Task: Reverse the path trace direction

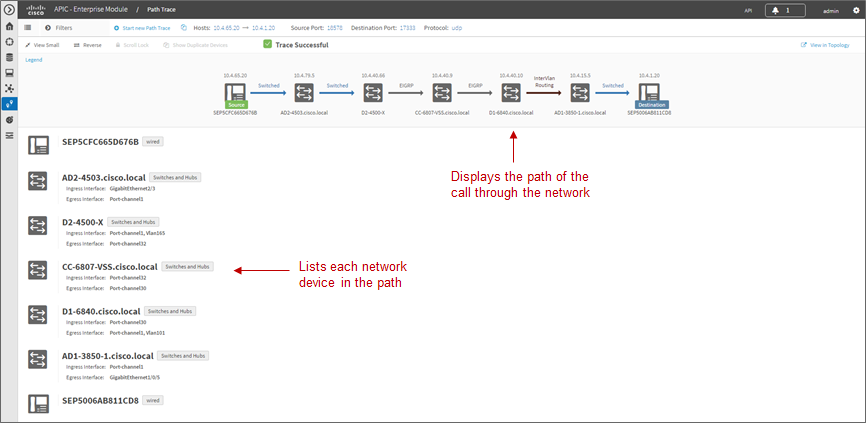Action: 87,45
